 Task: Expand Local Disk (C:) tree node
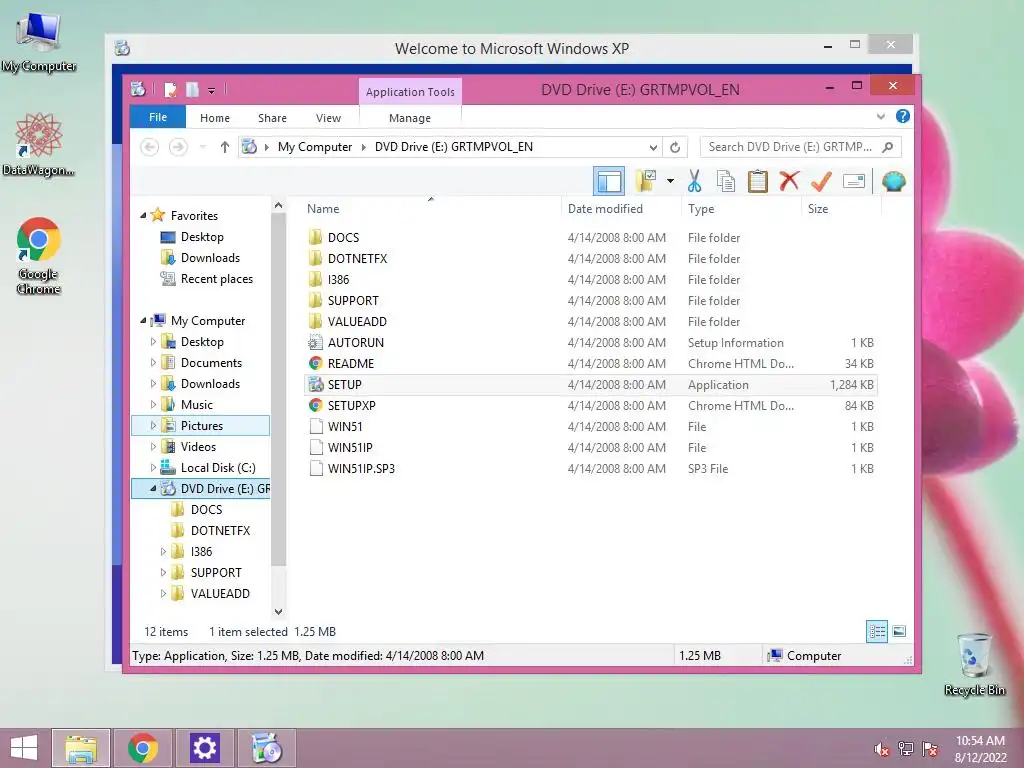coord(153,468)
